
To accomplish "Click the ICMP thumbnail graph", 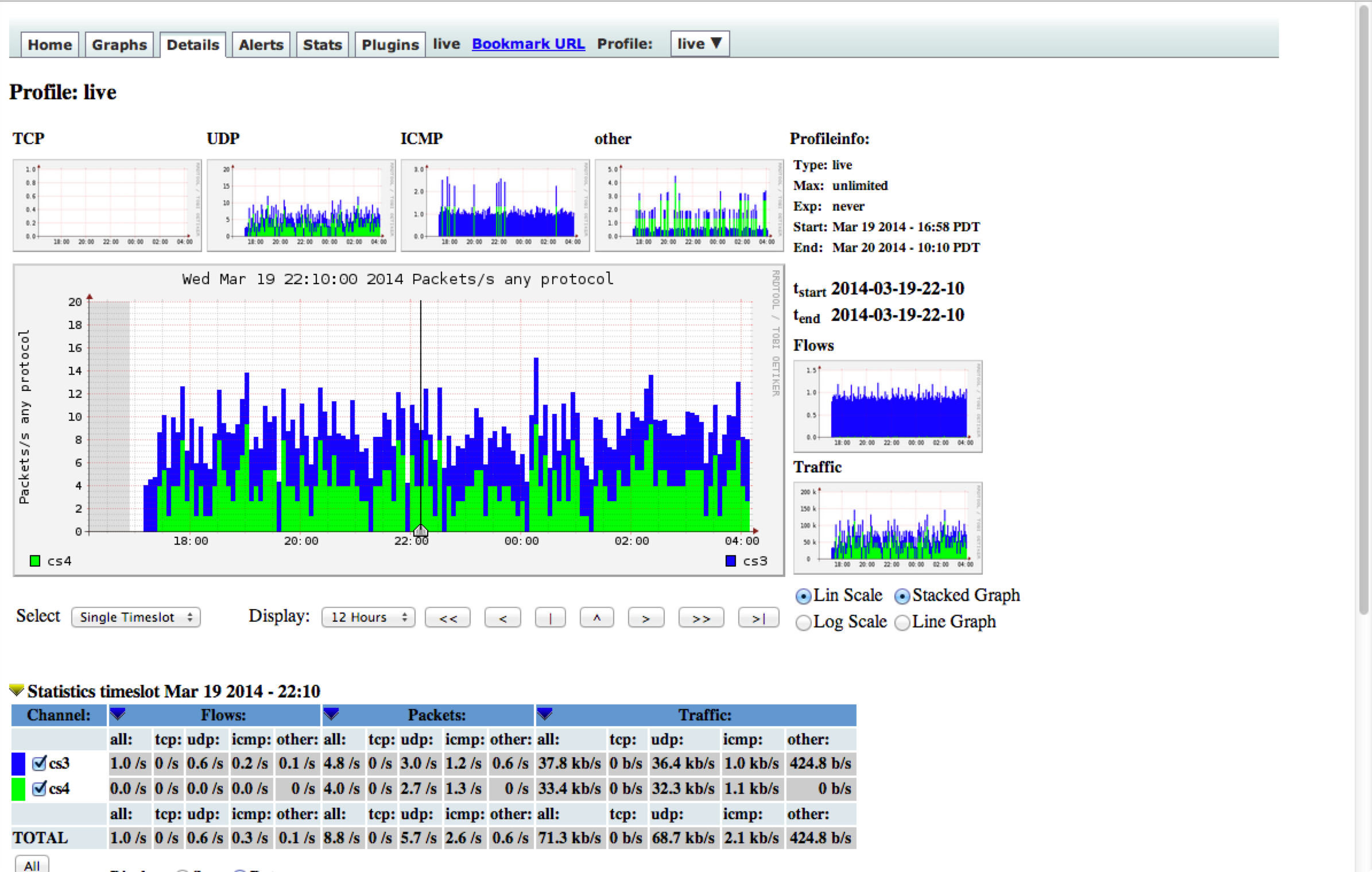I will 495,205.
